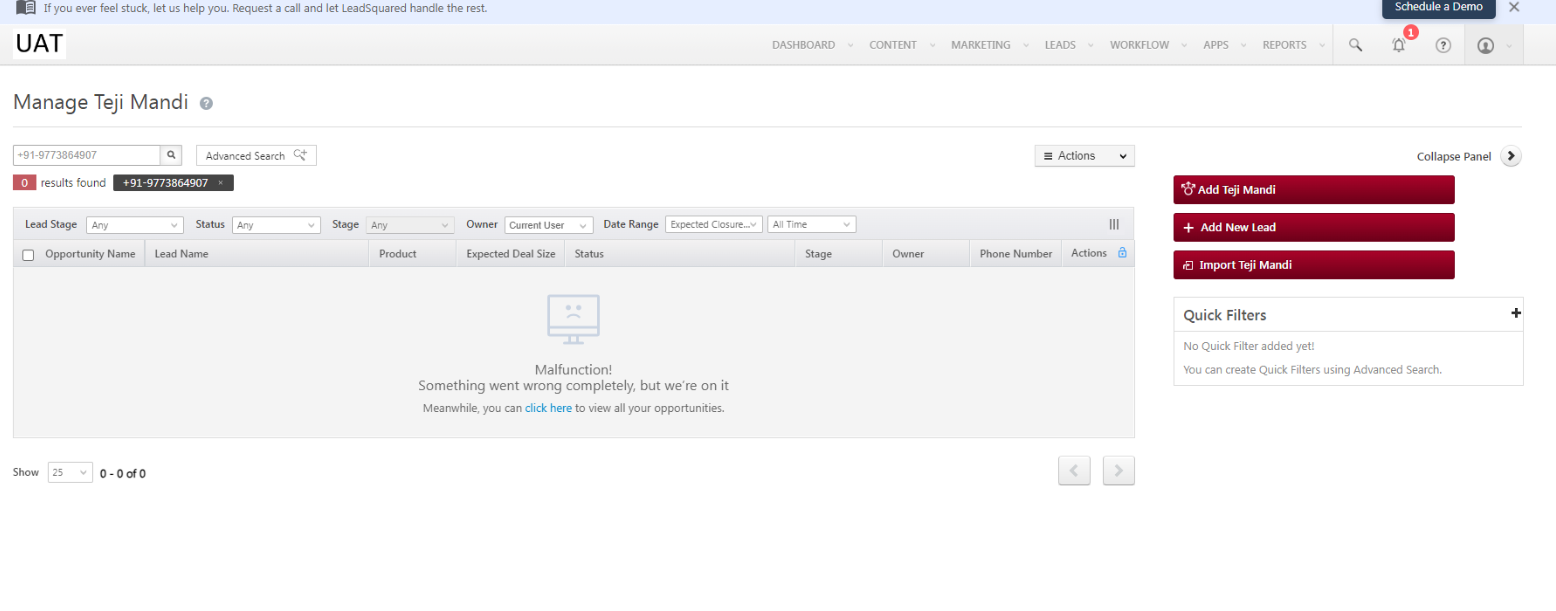
Task: Remove the +91-9773864907 search tag
Action: (220, 183)
